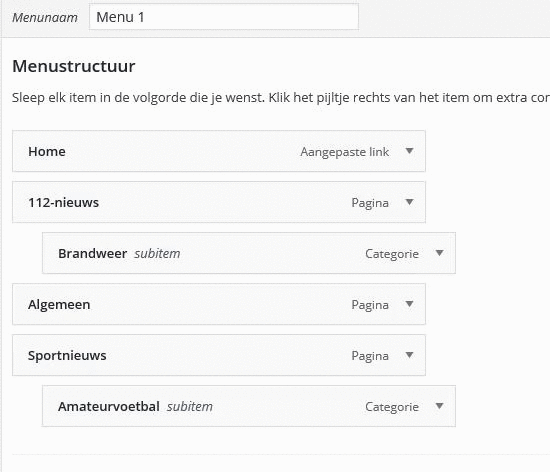This screenshot has height=472, width=550.
Task: Select the Amateurvoetbal subitem bar
Action: tap(249, 406)
